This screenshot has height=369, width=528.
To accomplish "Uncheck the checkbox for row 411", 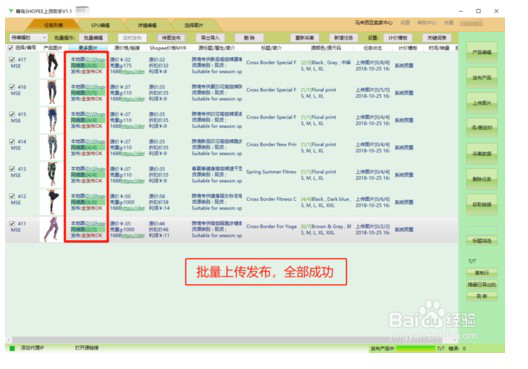I will [x=12, y=223].
